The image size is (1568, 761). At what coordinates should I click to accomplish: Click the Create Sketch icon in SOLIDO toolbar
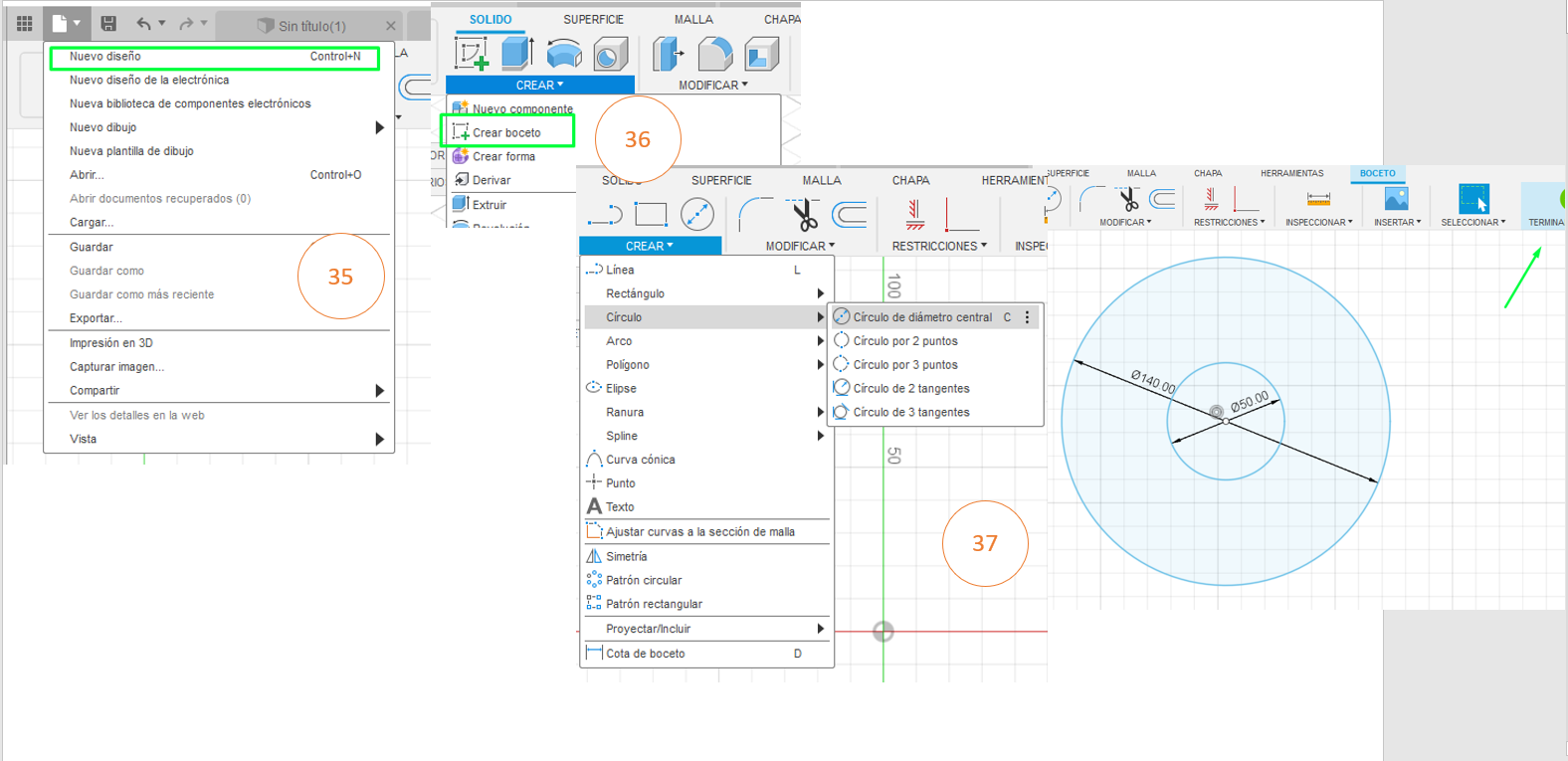[x=472, y=54]
